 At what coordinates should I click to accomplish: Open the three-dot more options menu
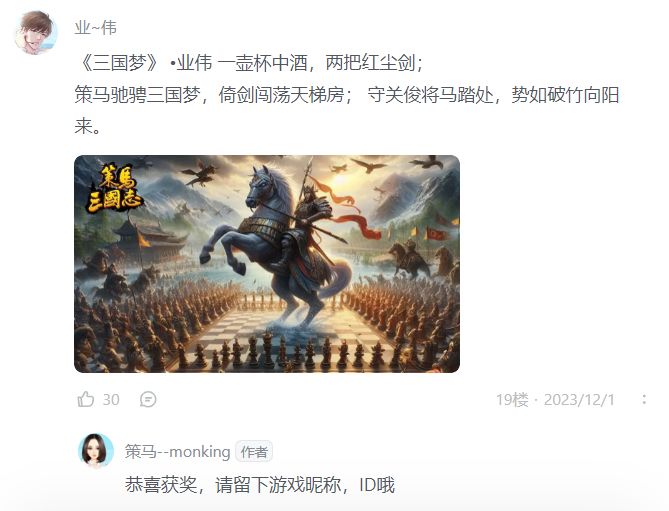pyautogui.click(x=644, y=400)
